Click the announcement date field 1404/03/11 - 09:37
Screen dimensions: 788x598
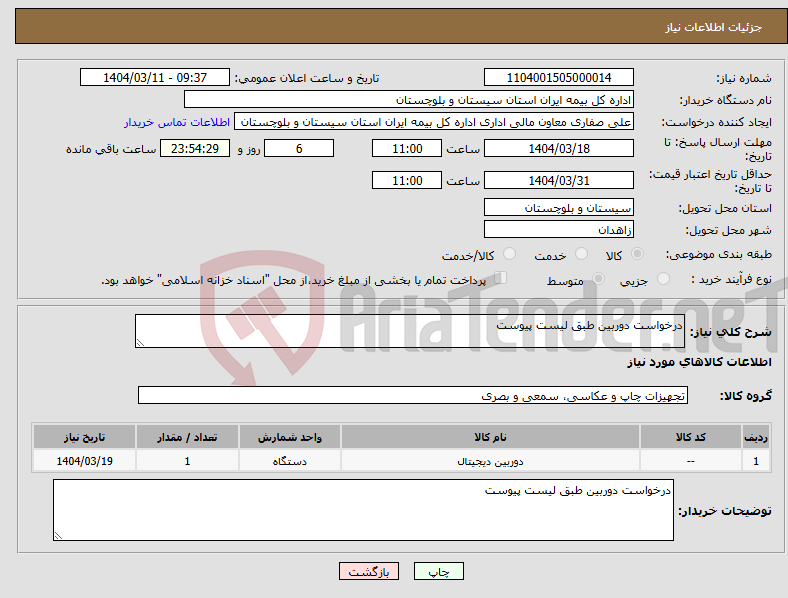[155, 77]
